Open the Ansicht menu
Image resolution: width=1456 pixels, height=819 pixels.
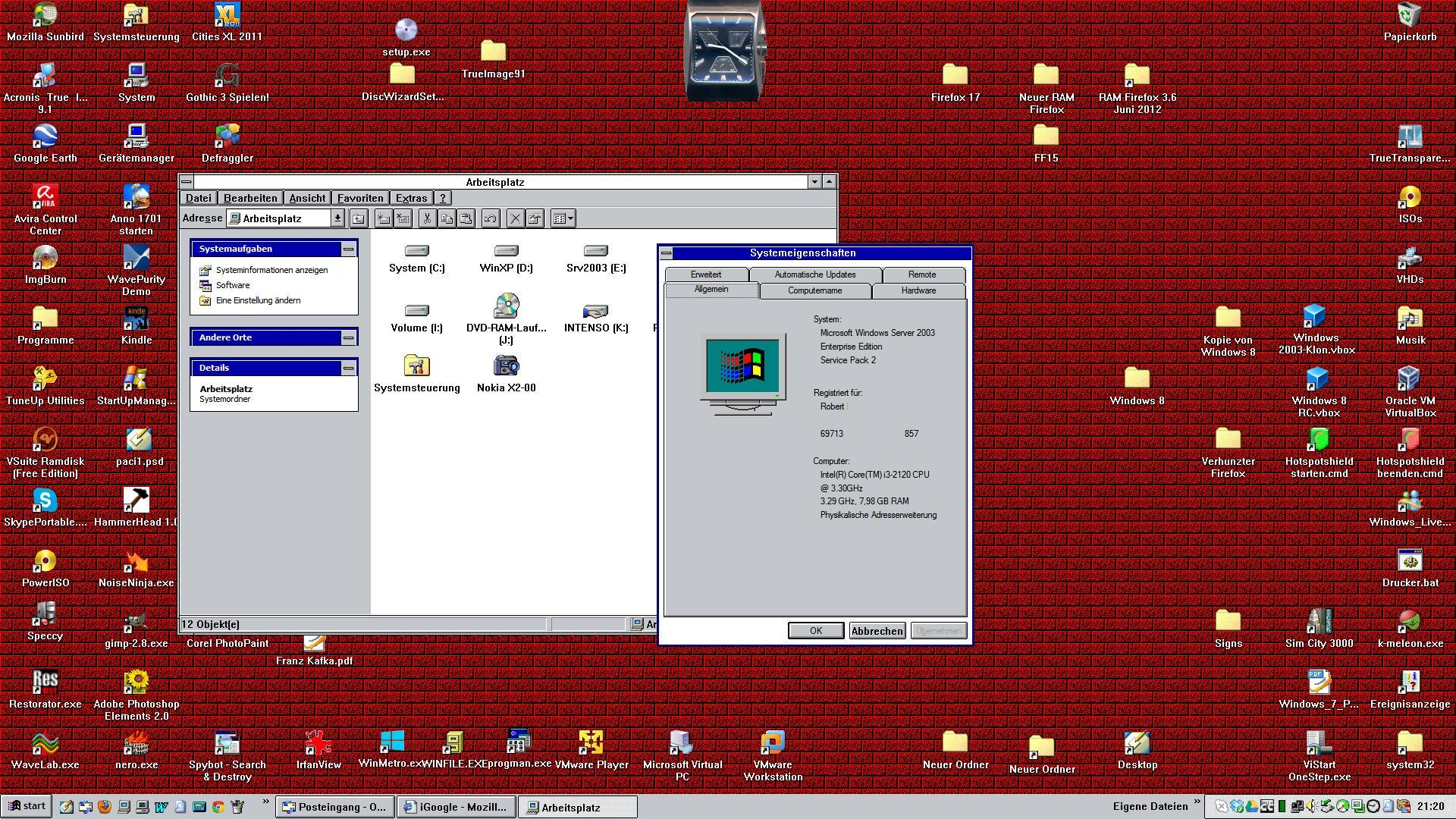[307, 198]
